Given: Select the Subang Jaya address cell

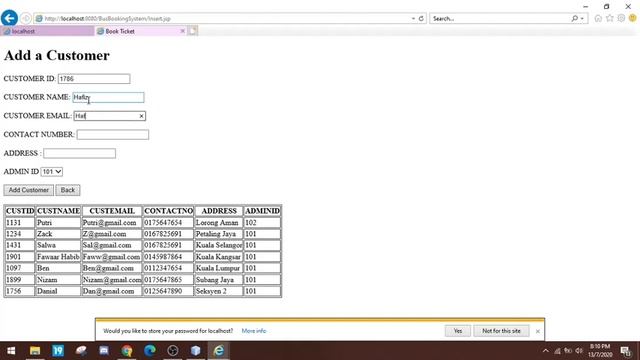Looking at the screenshot, I should (x=218, y=280).
